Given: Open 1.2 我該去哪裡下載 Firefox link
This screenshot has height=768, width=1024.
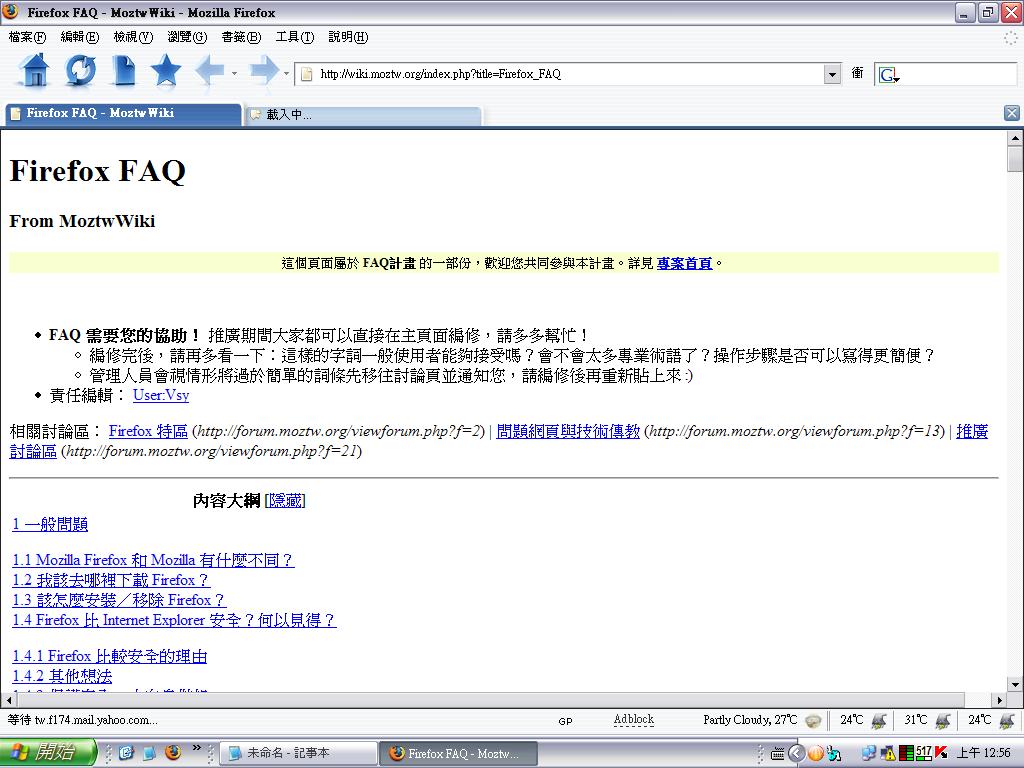Looking at the screenshot, I should pos(111,580).
